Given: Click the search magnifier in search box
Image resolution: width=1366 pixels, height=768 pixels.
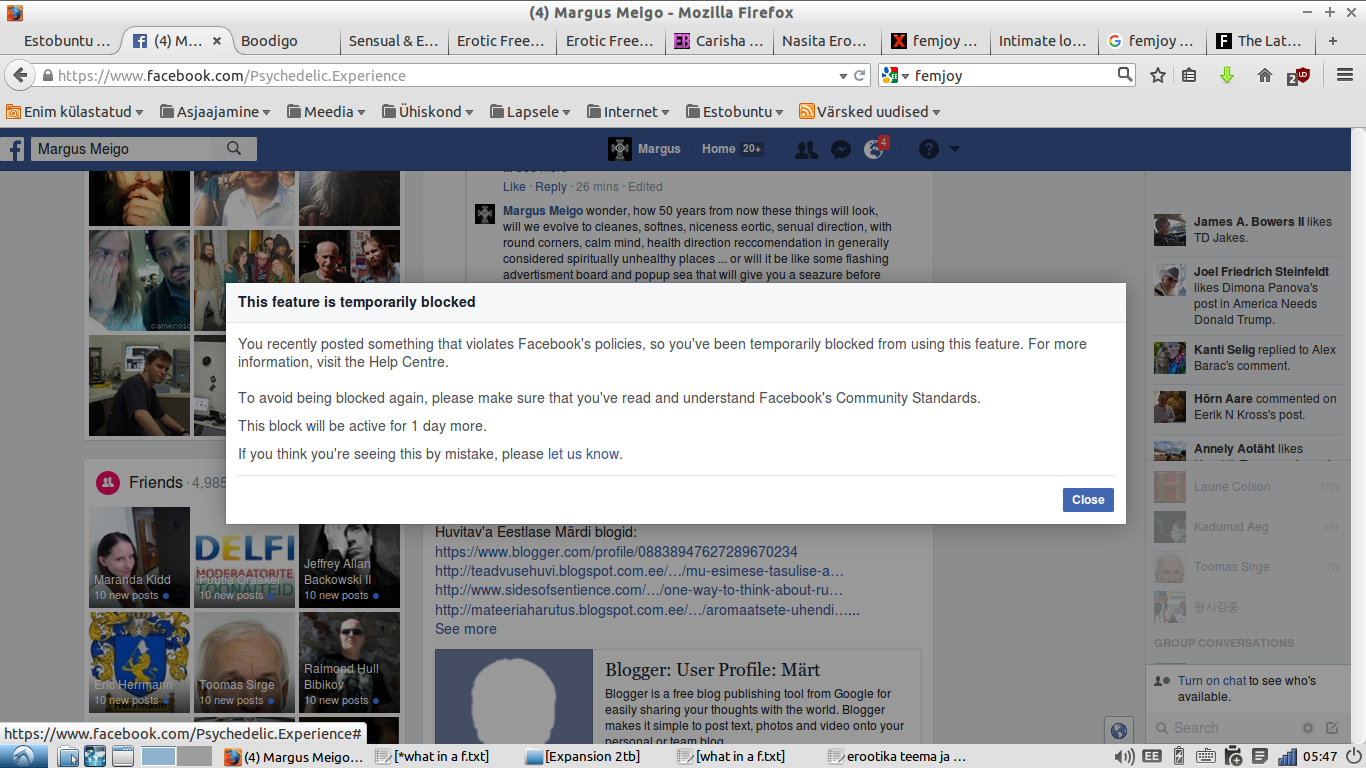Looking at the screenshot, I should coord(1125,74).
